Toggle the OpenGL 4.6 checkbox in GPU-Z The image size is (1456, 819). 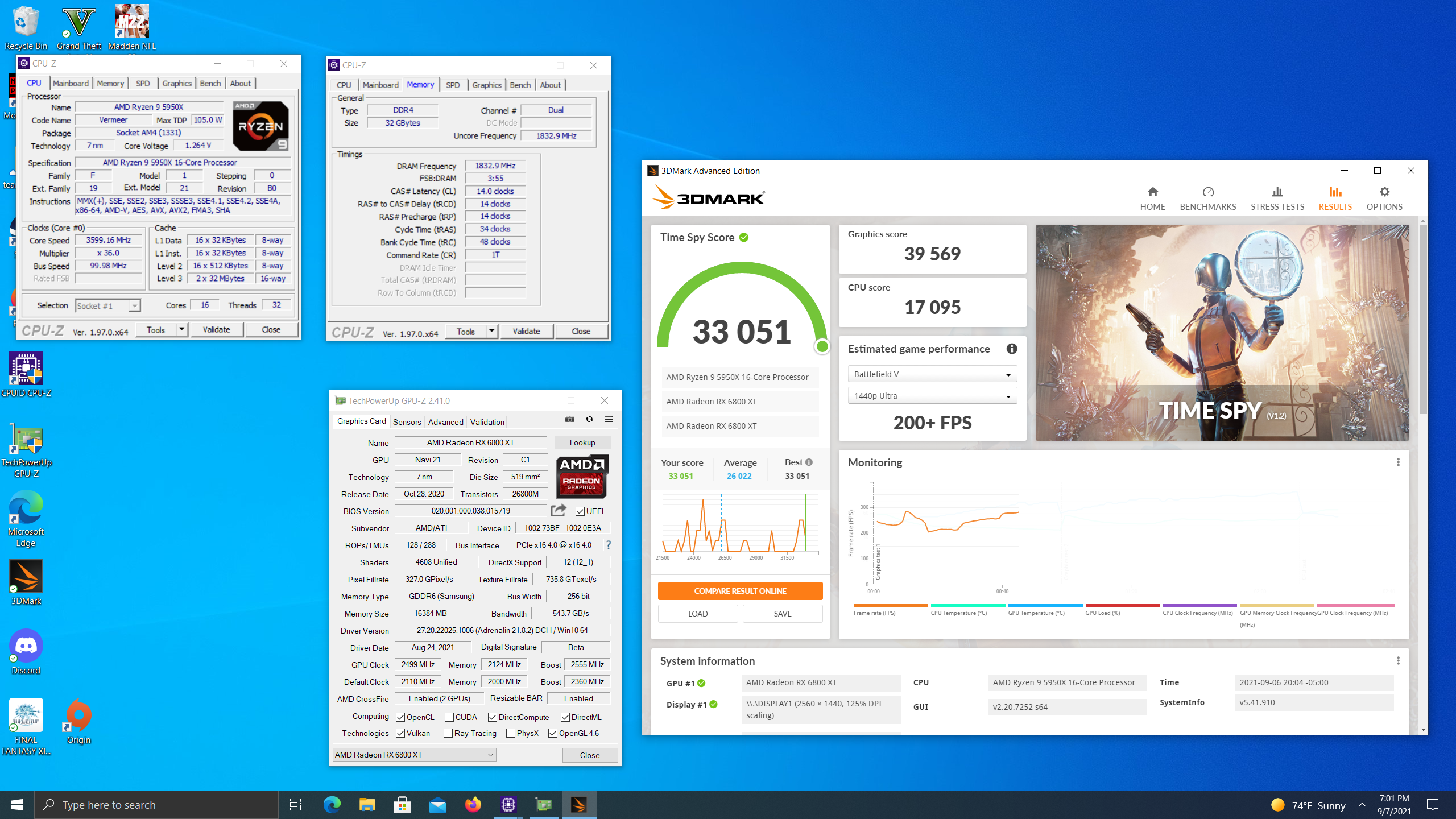coord(553,733)
